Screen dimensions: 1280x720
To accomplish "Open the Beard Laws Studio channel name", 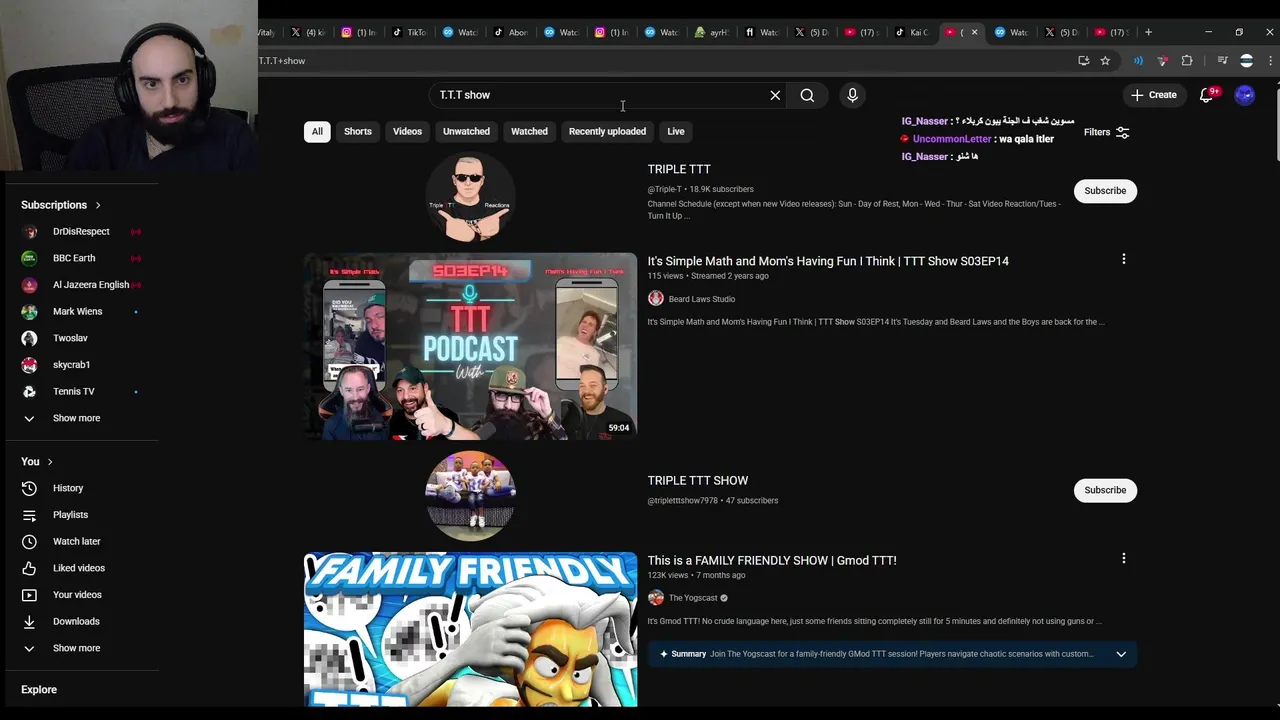I will (x=702, y=299).
